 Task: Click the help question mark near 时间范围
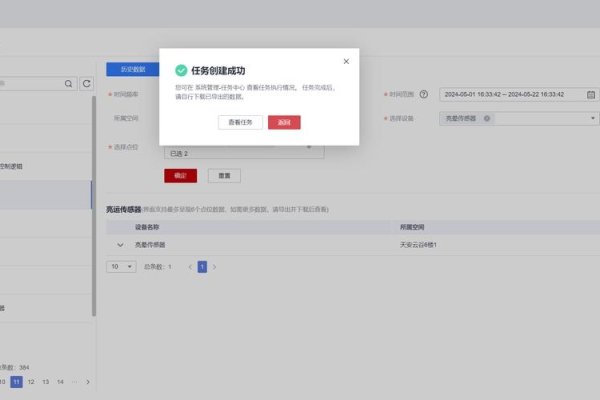click(x=424, y=94)
